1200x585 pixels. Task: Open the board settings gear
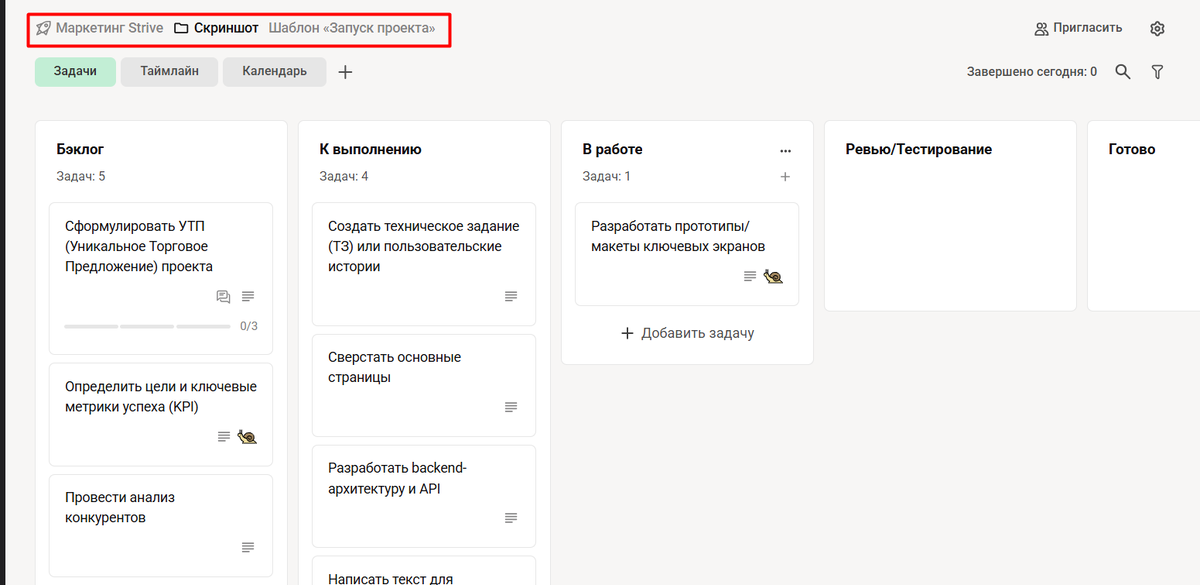click(1157, 28)
